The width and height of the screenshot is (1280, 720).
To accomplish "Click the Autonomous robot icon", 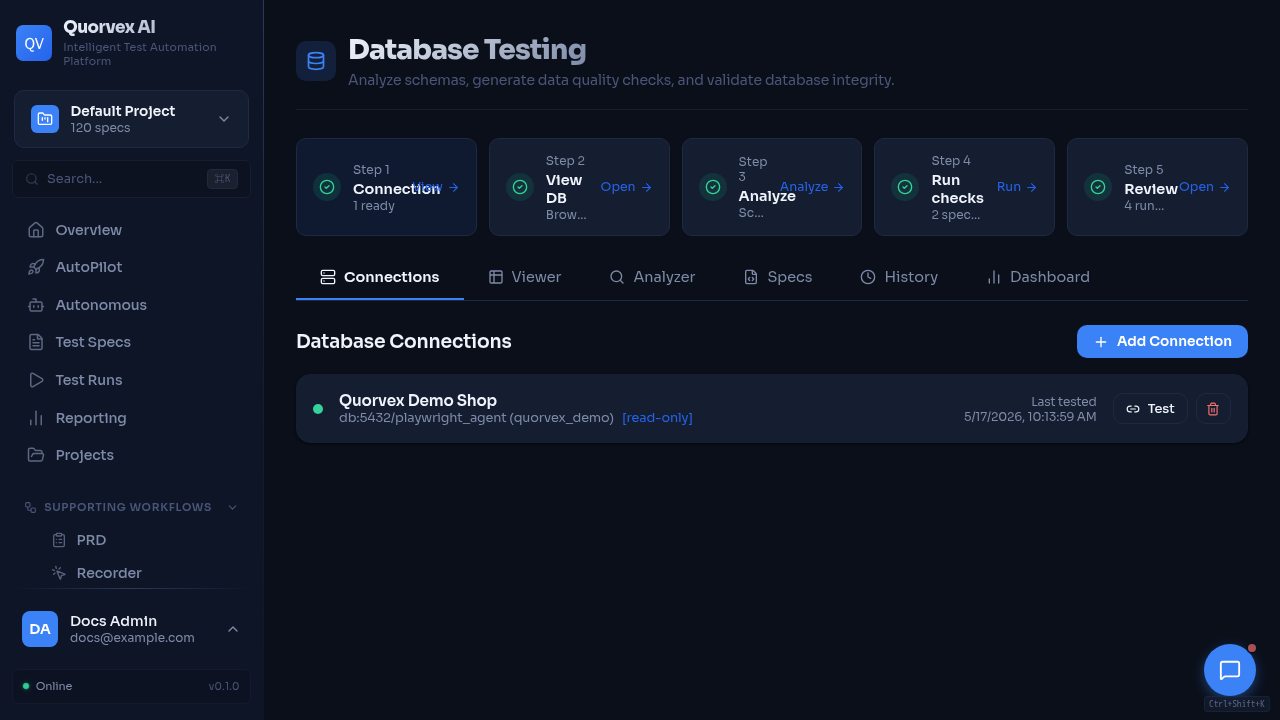I will click(x=36, y=305).
